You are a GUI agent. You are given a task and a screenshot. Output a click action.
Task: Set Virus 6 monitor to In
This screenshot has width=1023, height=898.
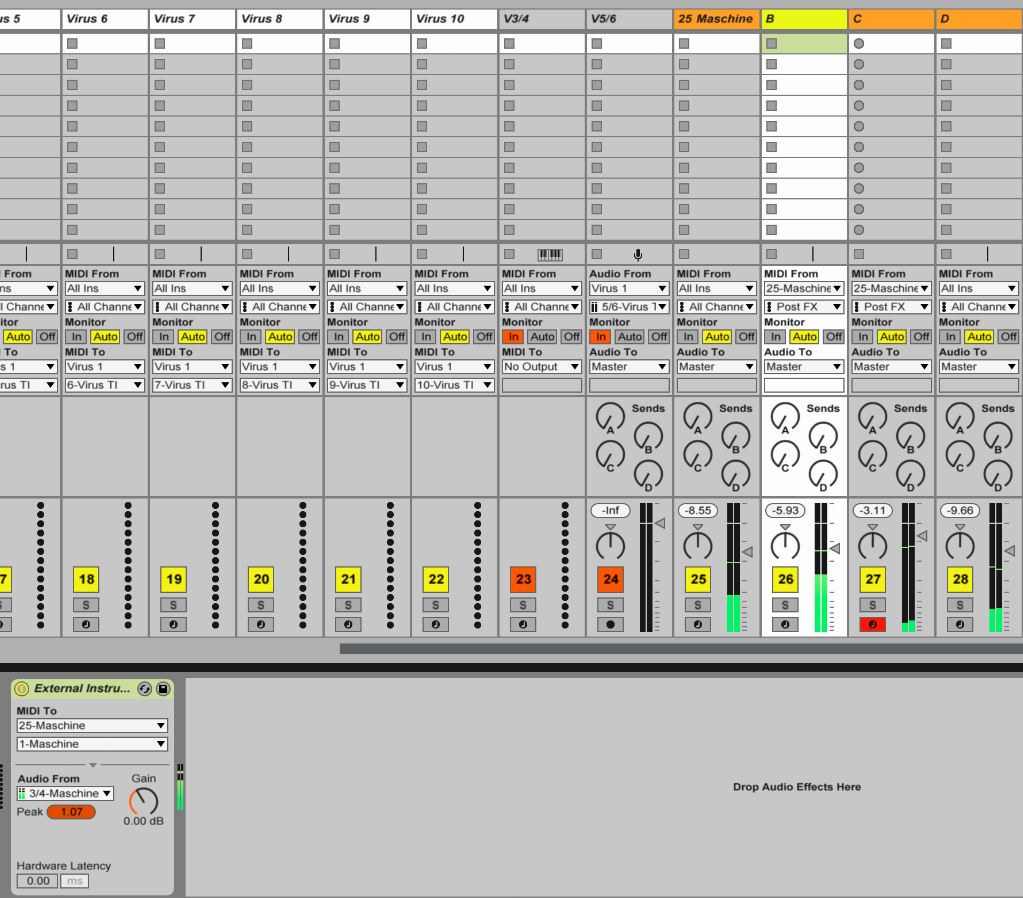click(76, 337)
